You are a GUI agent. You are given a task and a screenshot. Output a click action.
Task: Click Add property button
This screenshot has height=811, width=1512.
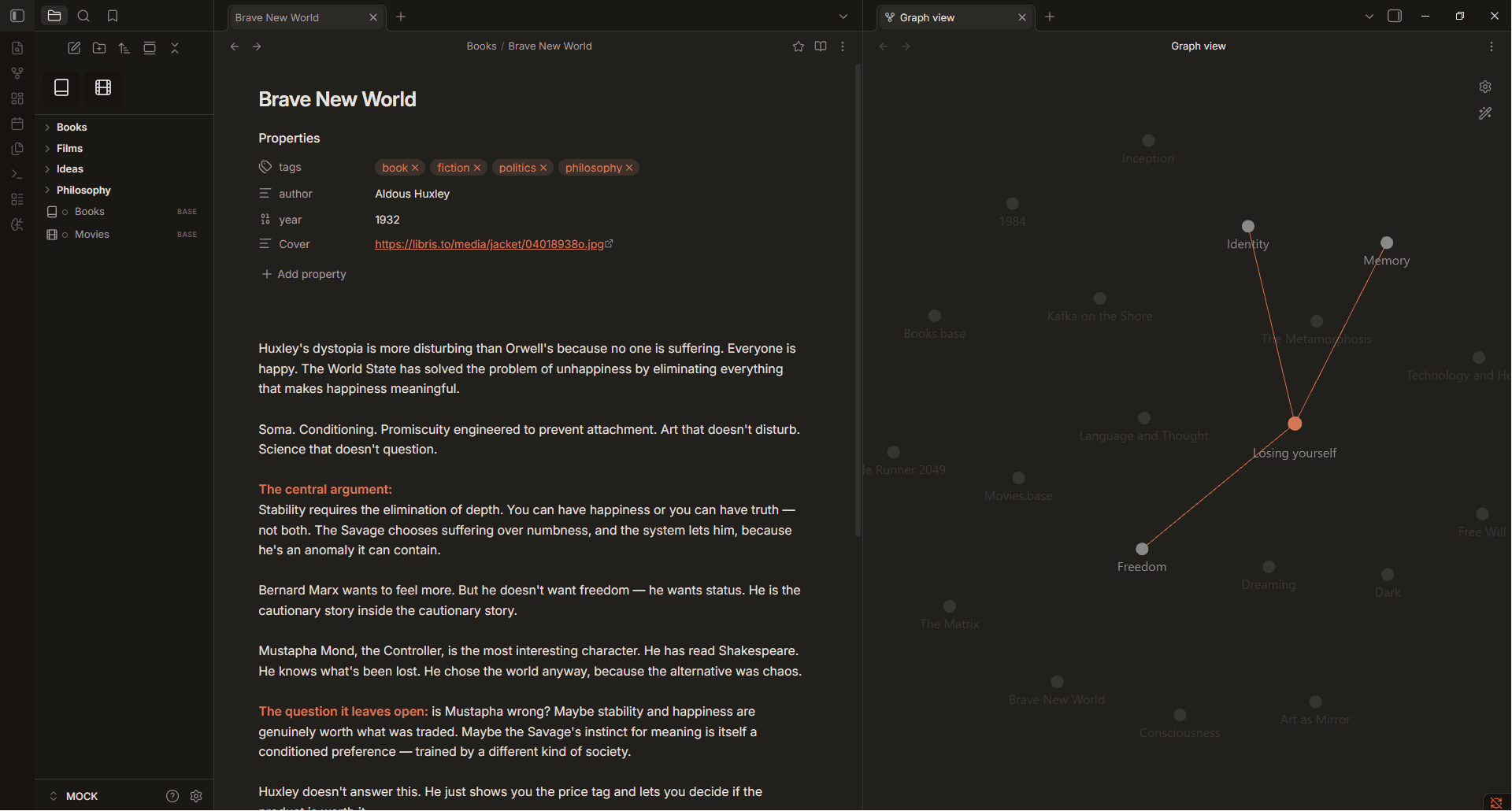click(304, 274)
